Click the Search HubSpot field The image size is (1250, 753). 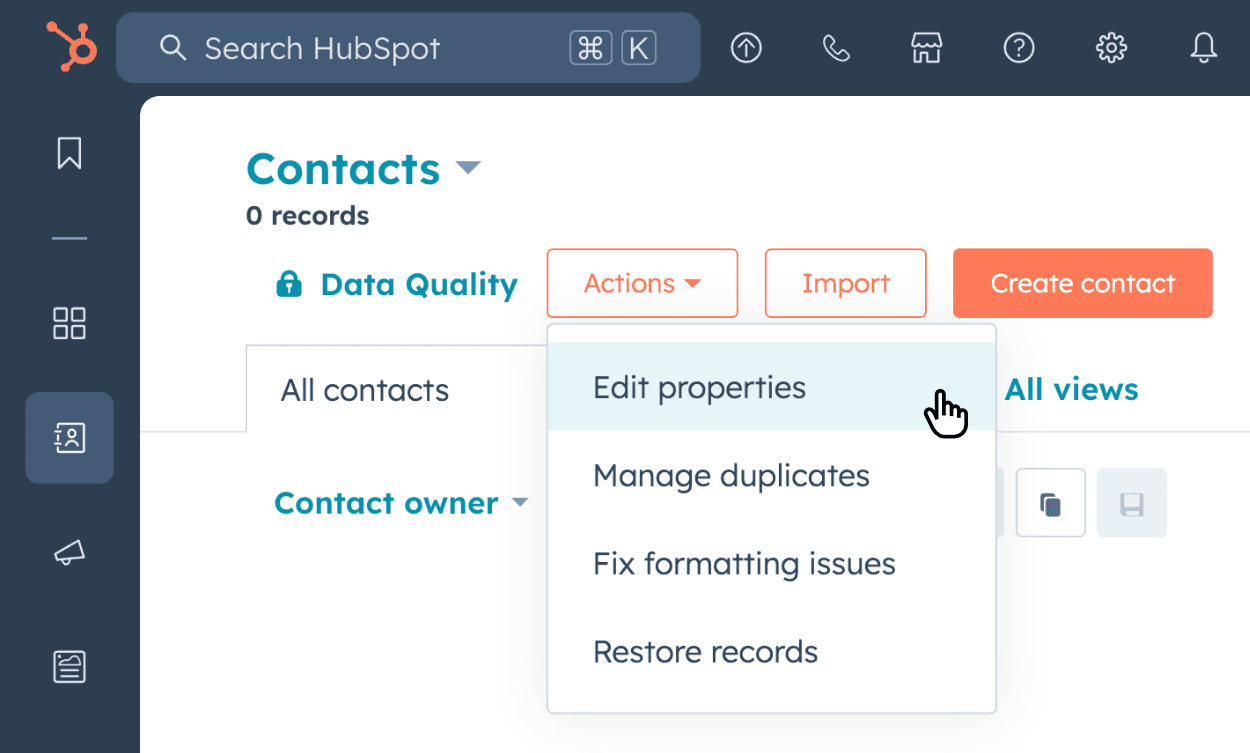tap(408, 47)
